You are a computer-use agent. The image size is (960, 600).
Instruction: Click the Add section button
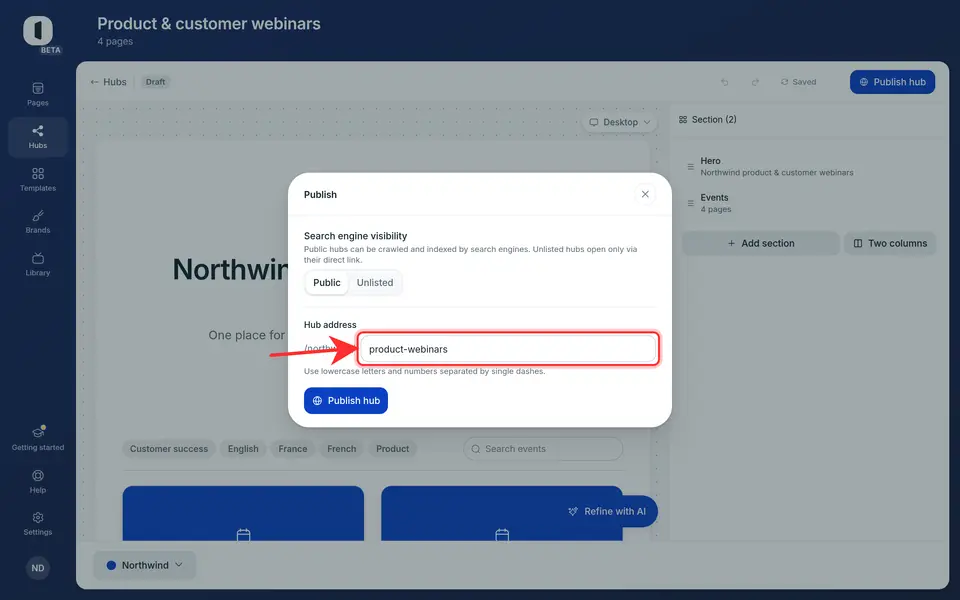coord(760,243)
